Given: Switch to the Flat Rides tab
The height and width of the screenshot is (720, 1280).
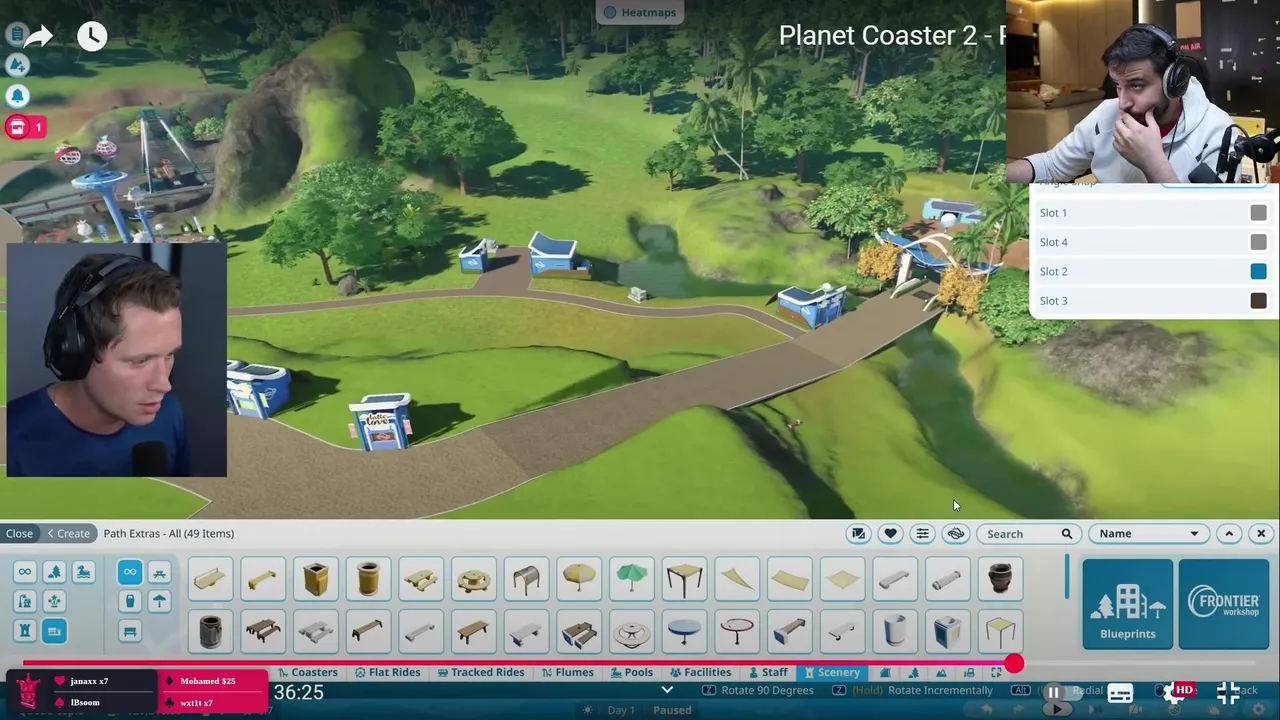Looking at the screenshot, I should click(x=387, y=672).
